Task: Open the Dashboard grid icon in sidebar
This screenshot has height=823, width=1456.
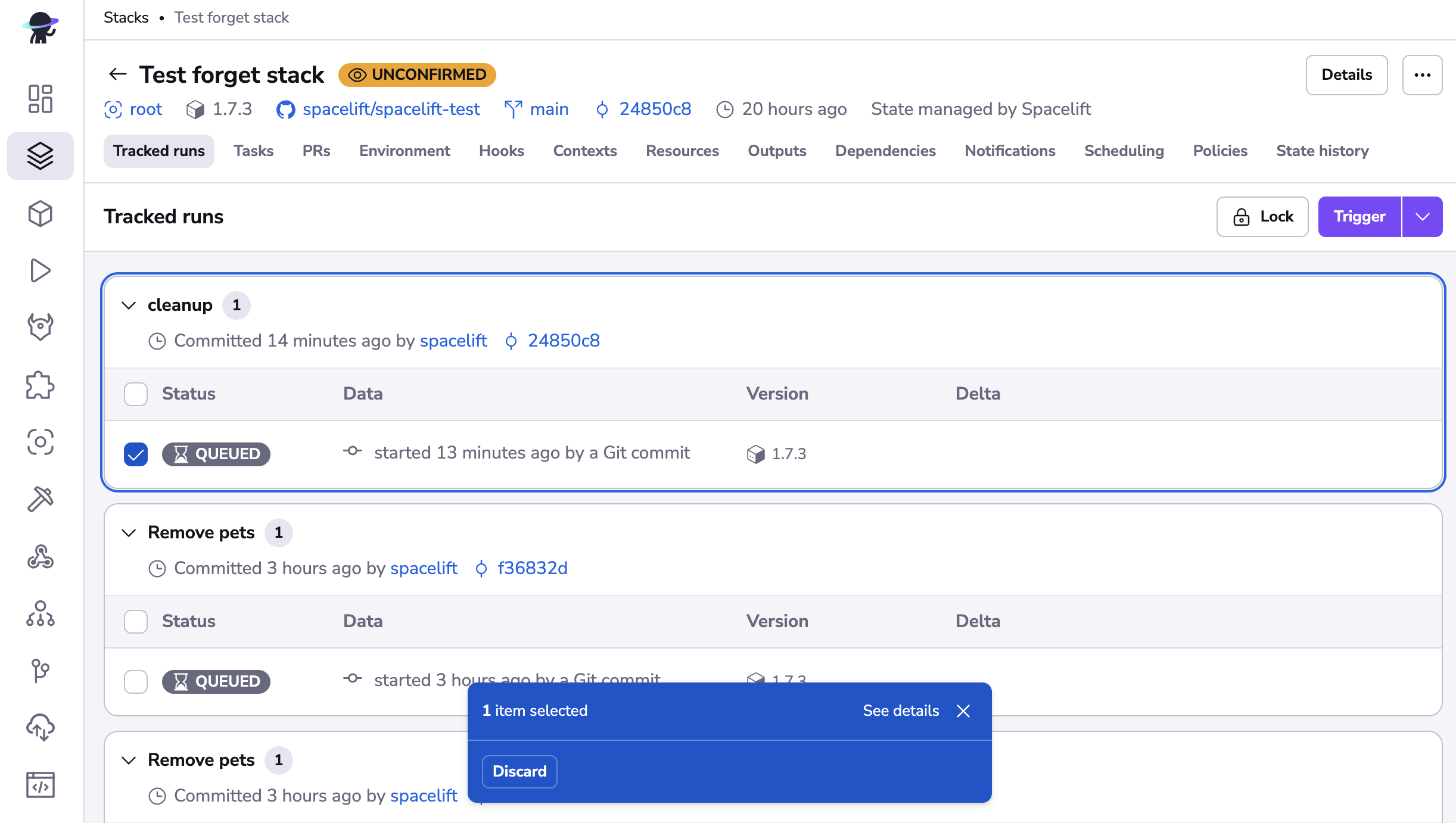Action: (40, 98)
